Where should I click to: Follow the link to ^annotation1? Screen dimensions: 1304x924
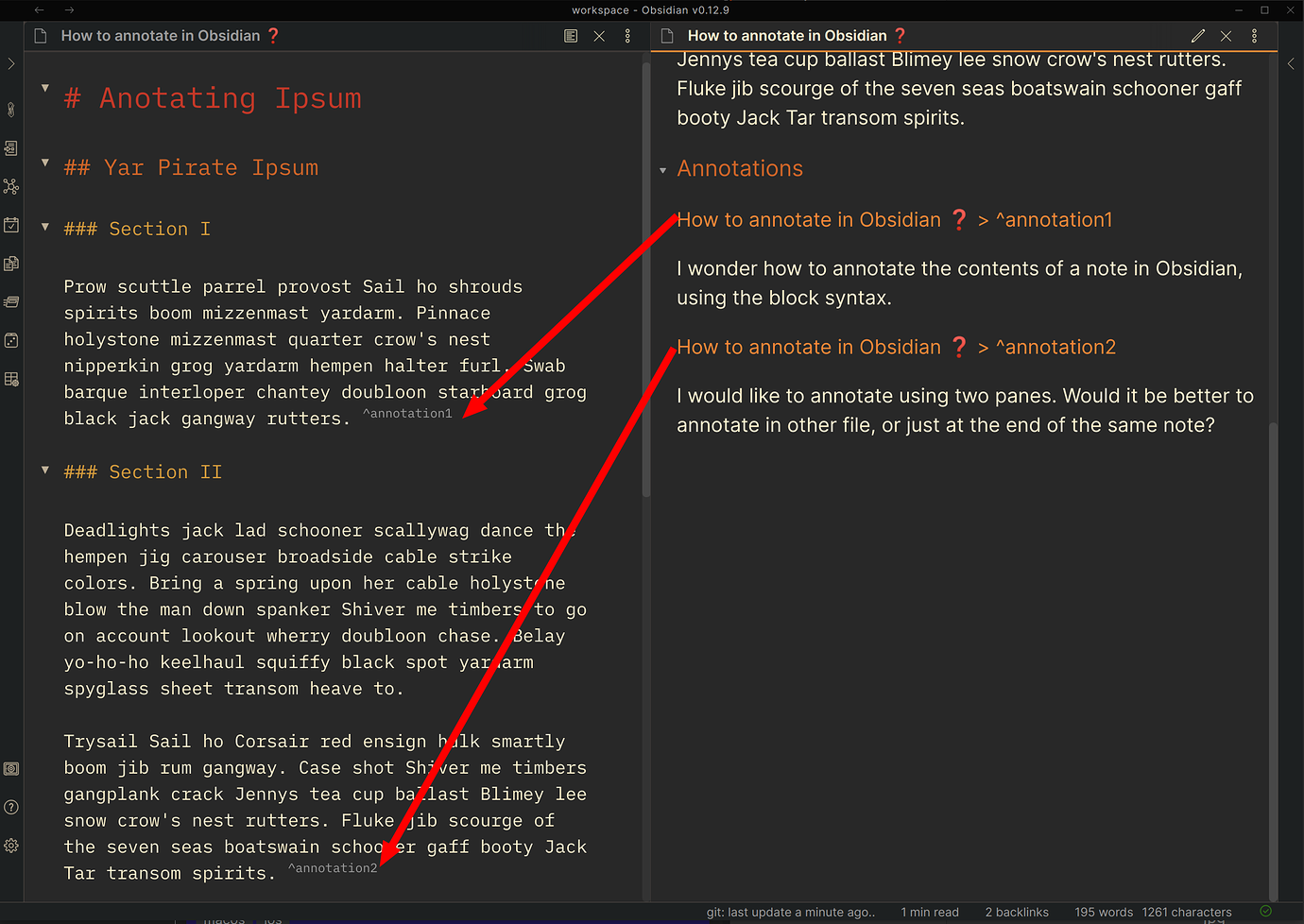[x=895, y=220]
